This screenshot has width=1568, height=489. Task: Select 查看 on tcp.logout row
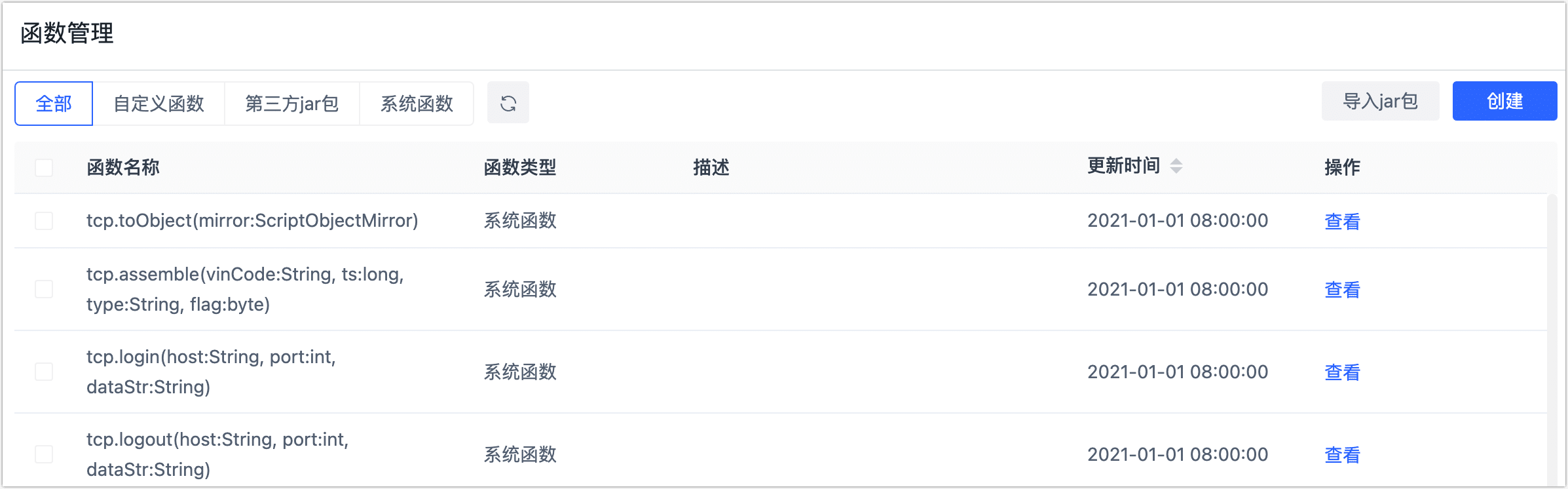[1342, 455]
